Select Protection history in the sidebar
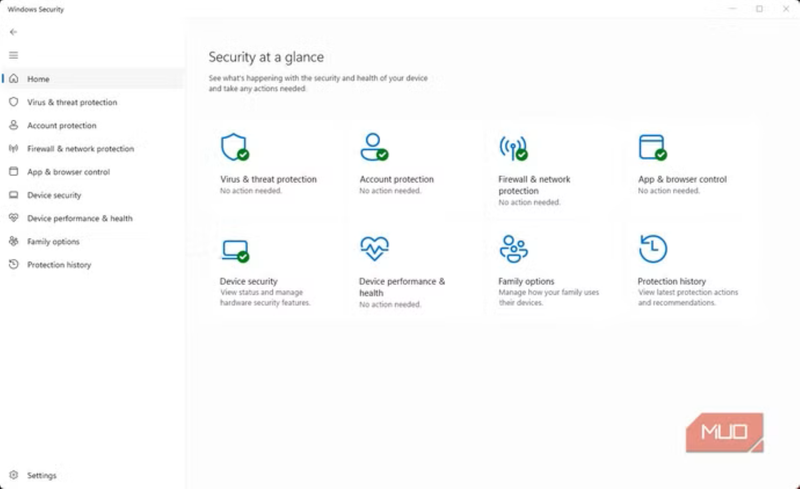The image size is (800, 489). [x=93, y=264]
